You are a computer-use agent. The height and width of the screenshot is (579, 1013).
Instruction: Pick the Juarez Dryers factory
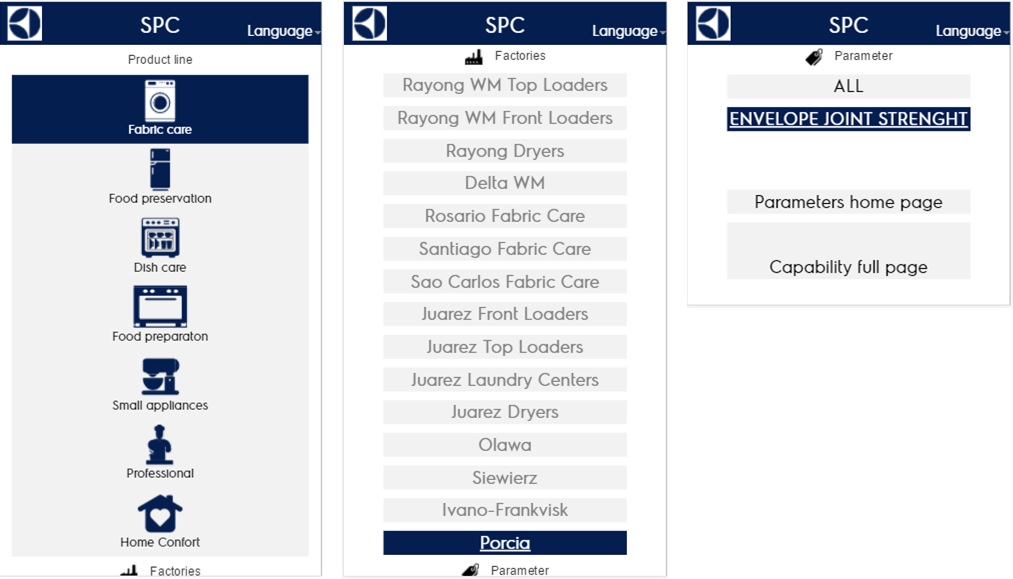coord(505,412)
